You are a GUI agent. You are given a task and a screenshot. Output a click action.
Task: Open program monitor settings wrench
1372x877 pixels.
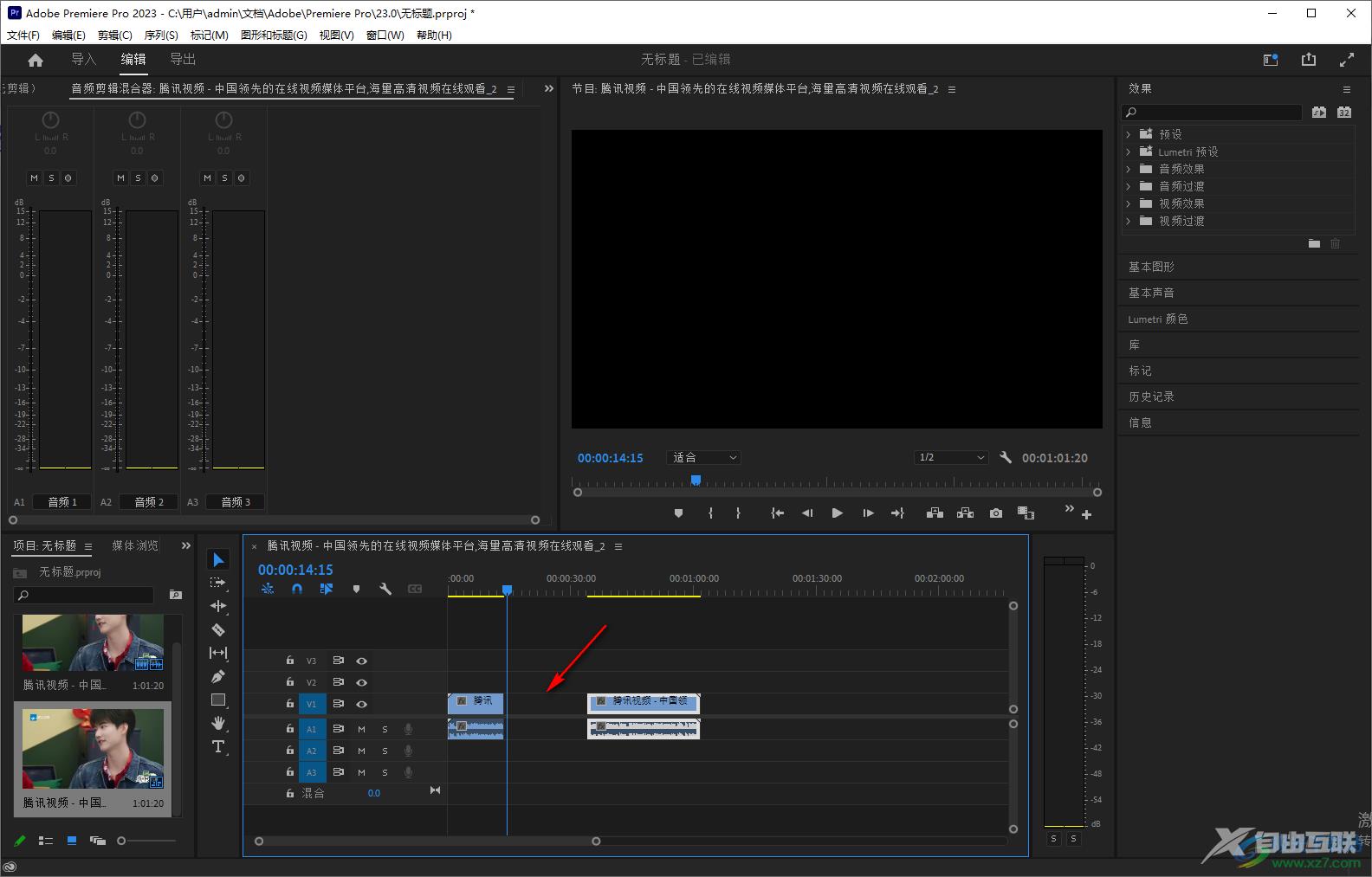click(1006, 457)
